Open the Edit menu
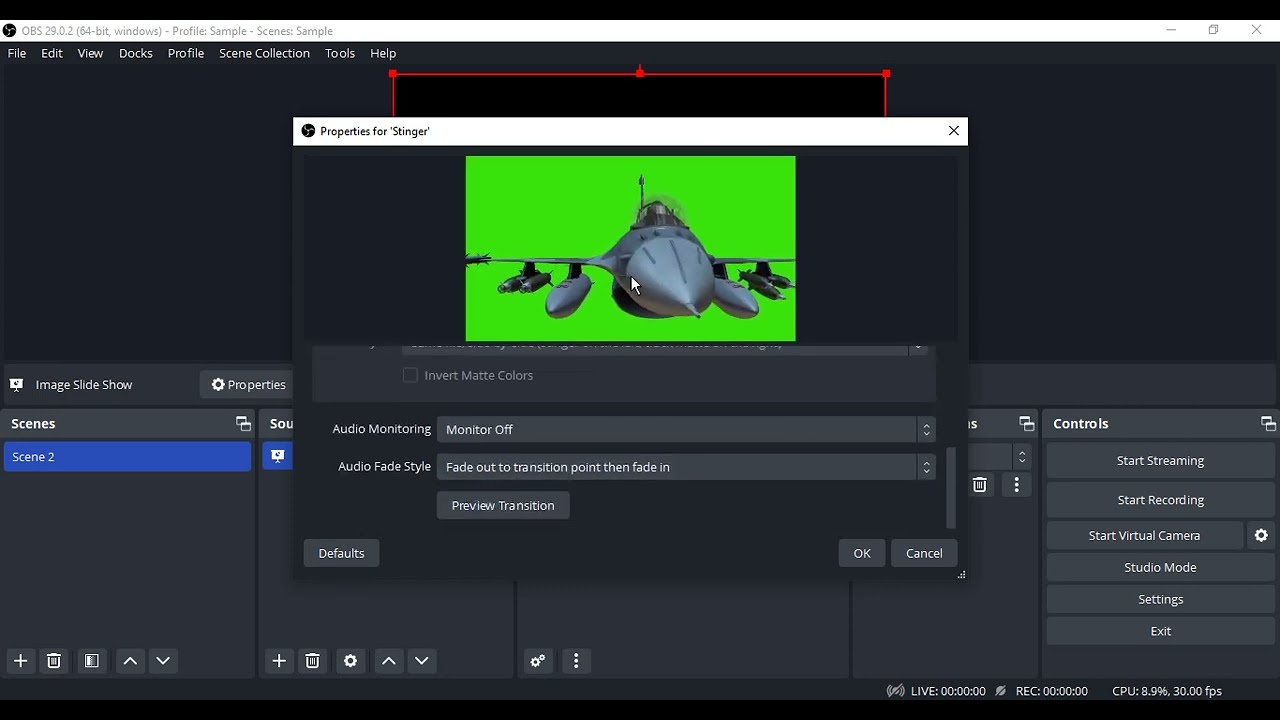The image size is (1280, 720). (52, 54)
